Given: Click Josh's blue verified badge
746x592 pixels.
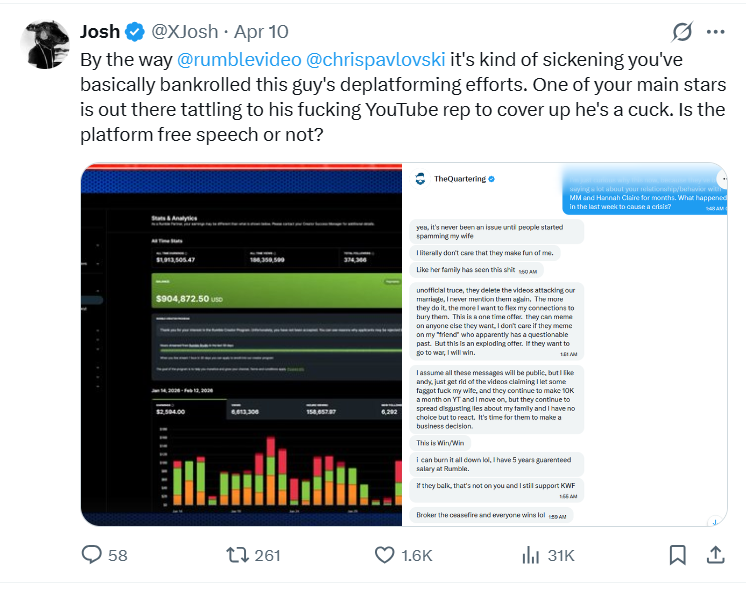Looking at the screenshot, I should click(x=134, y=32).
